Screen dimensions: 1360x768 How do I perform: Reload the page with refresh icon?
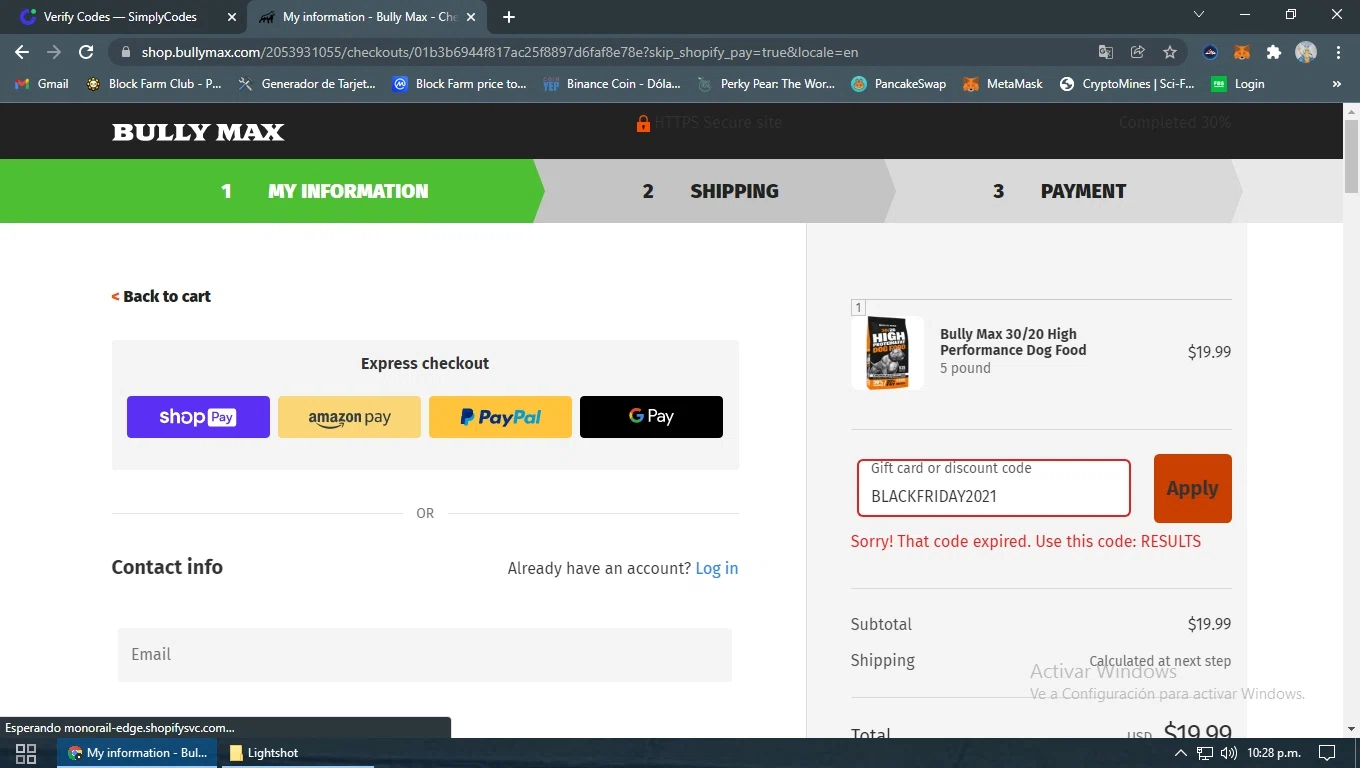click(x=86, y=52)
